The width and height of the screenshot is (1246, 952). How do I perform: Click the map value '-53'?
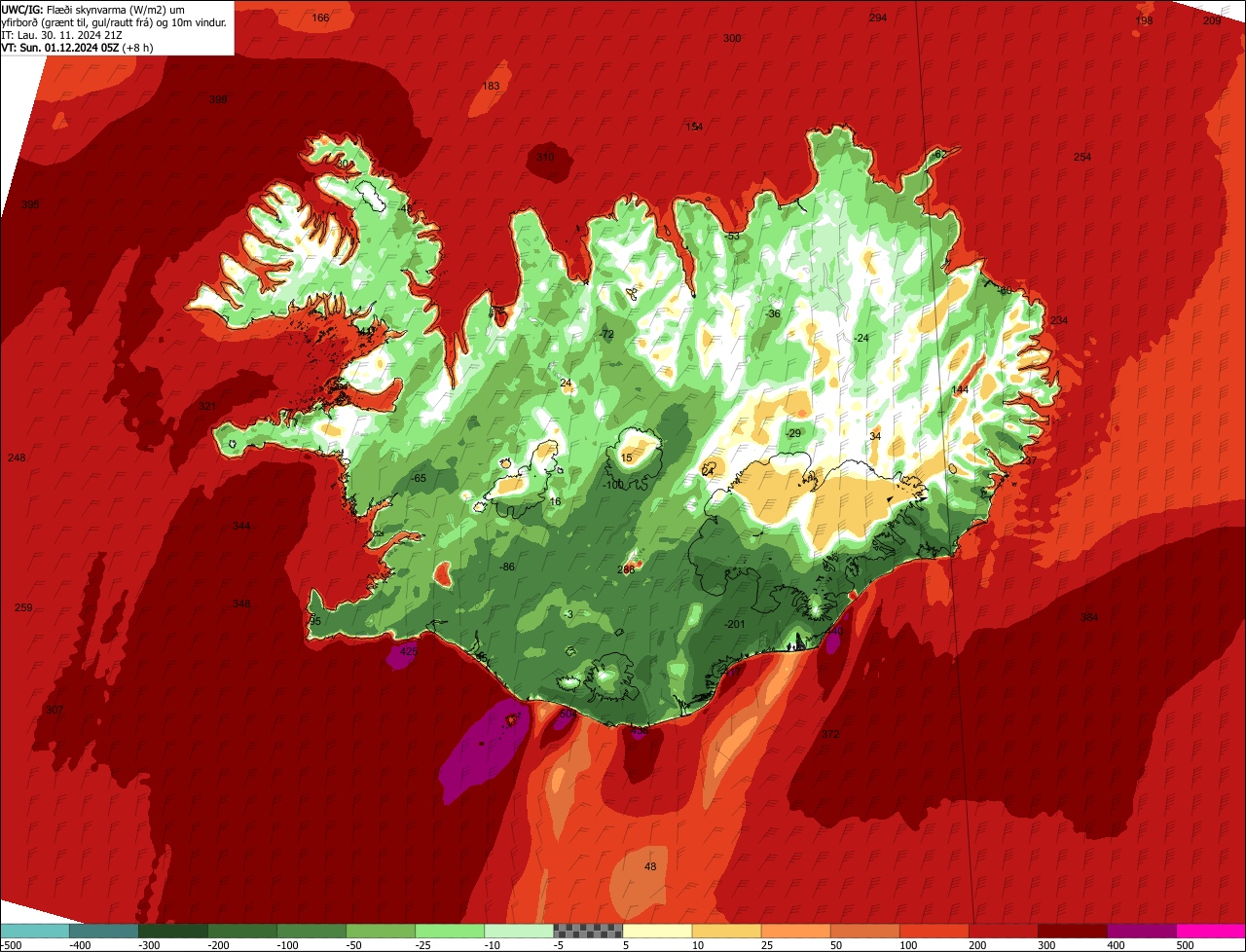click(732, 236)
